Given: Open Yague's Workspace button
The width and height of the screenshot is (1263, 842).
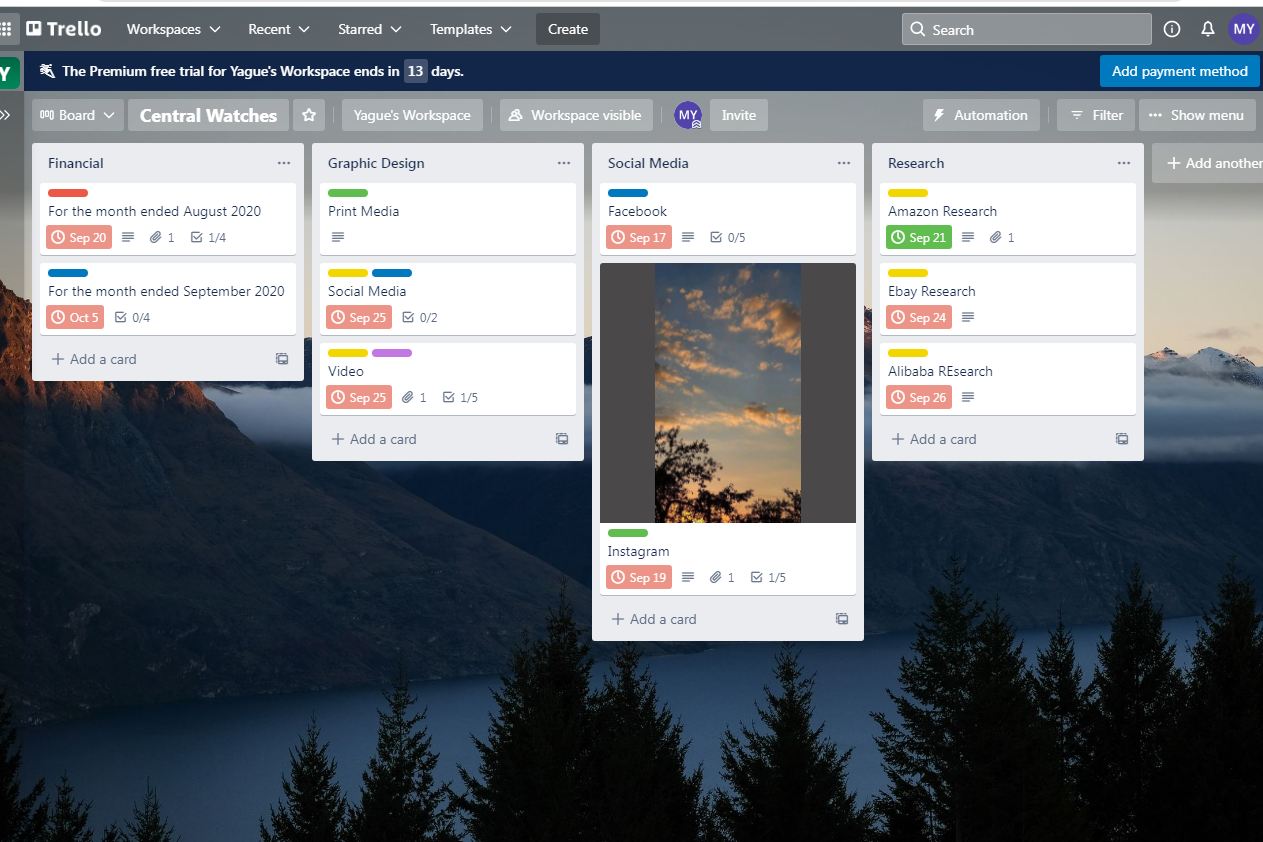Looking at the screenshot, I should (x=412, y=115).
